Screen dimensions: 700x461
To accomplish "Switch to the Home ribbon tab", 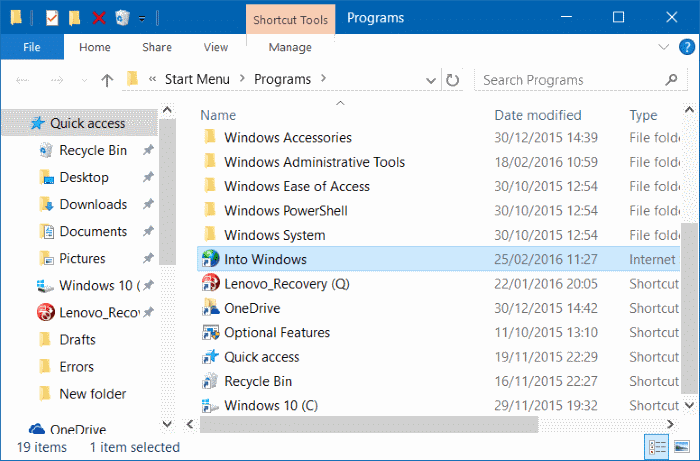I will click(95, 47).
